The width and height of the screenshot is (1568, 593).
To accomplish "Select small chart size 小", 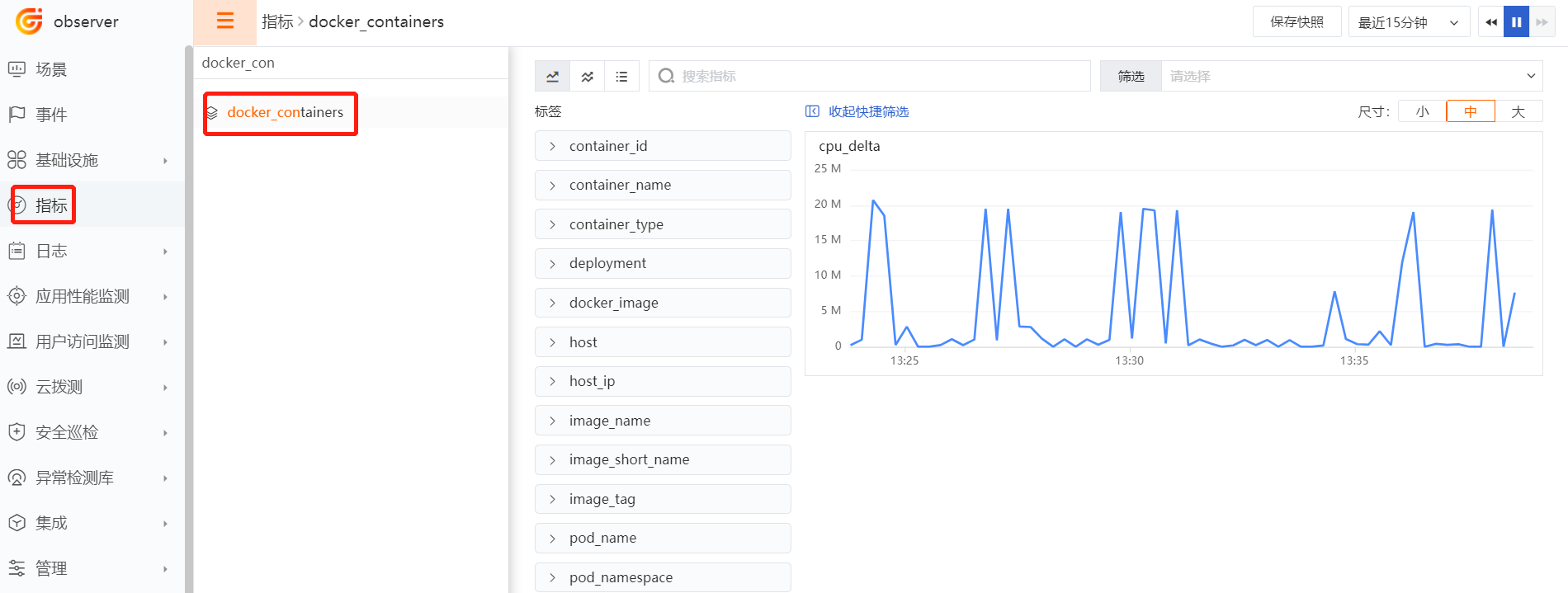I will [x=1422, y=111].
